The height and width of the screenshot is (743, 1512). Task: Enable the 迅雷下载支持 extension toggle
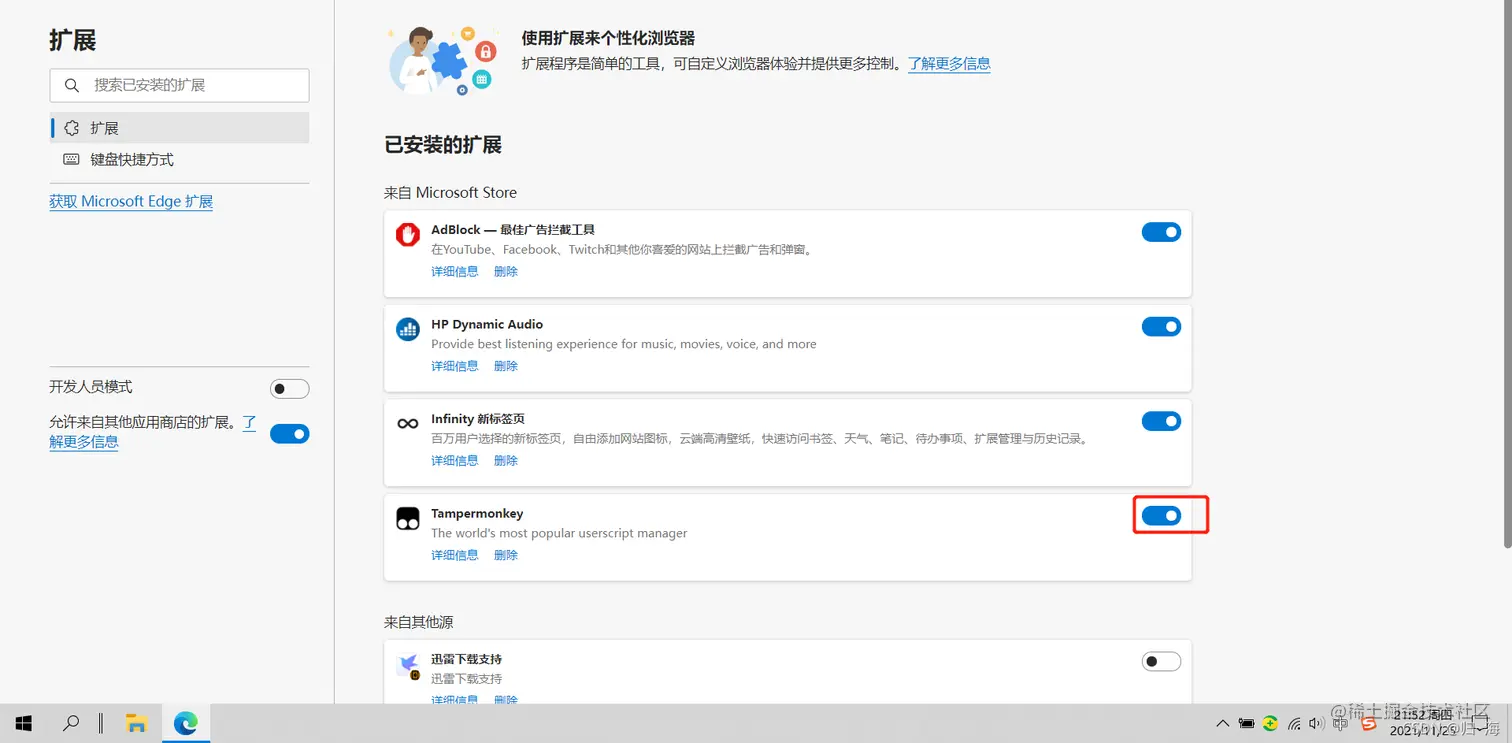(x=1161, y=661)
